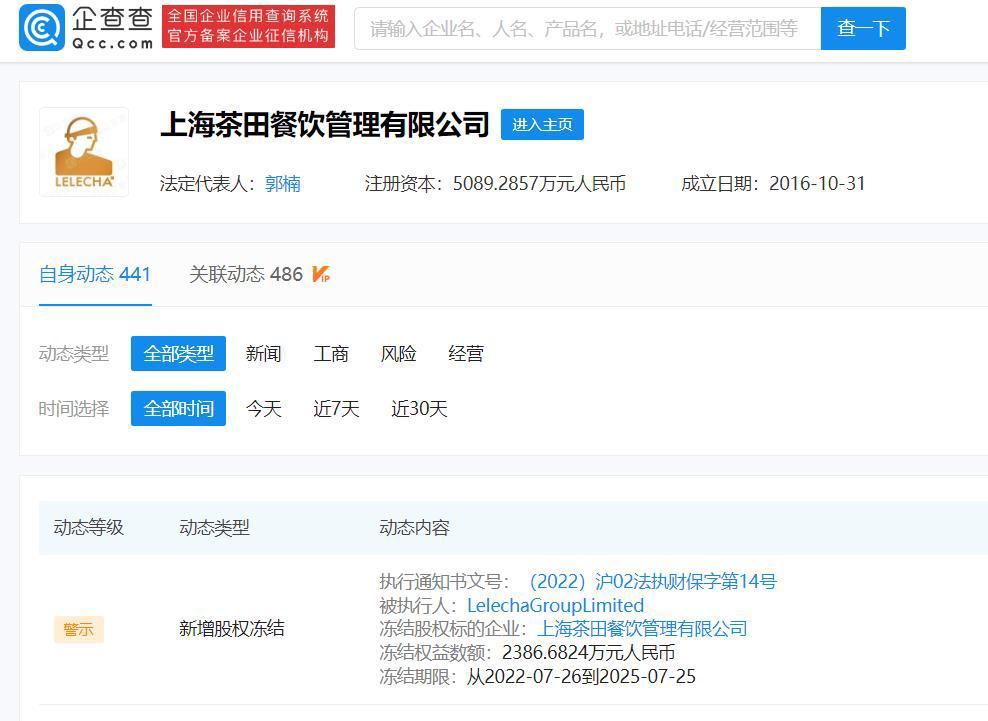This screenshot has width=988, height=721.
Task: Open LelechaGroupLimited executed party link
Action: (x=555, y=605)
